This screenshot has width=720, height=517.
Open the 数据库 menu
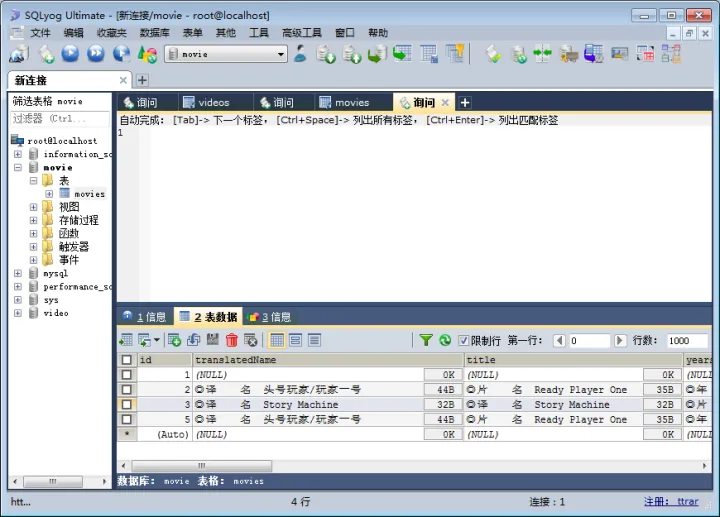tap(154, 33)
